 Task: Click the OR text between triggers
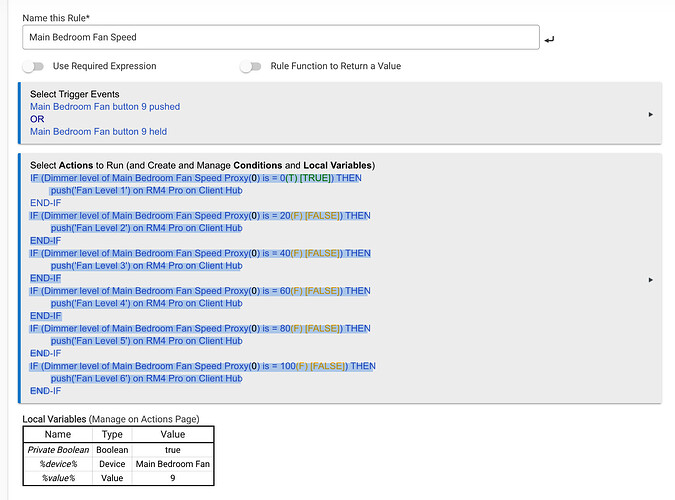[37, 119]
